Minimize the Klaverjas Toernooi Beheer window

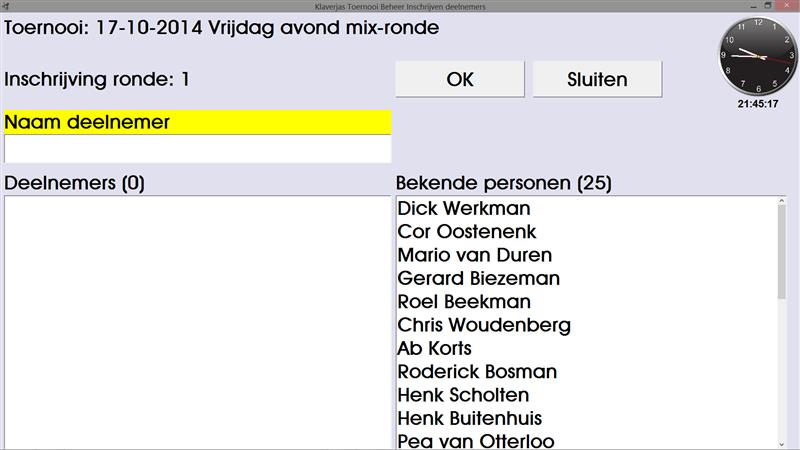[752, 6]
